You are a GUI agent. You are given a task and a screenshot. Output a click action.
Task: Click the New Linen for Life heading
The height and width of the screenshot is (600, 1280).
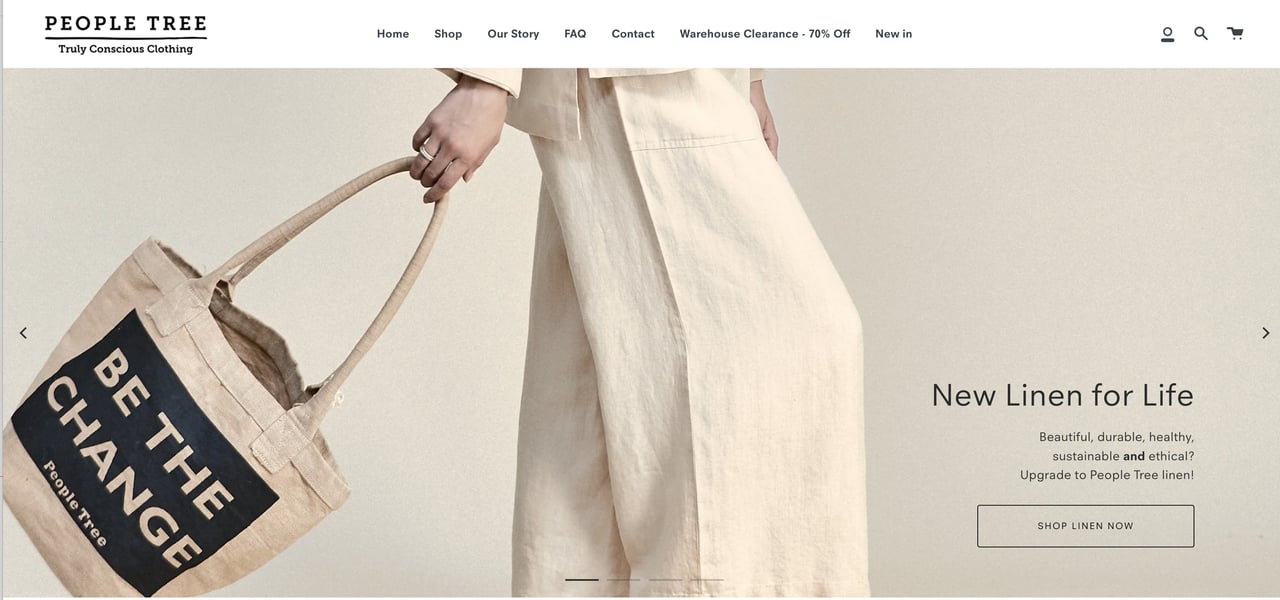click(x=1062, y=395)
